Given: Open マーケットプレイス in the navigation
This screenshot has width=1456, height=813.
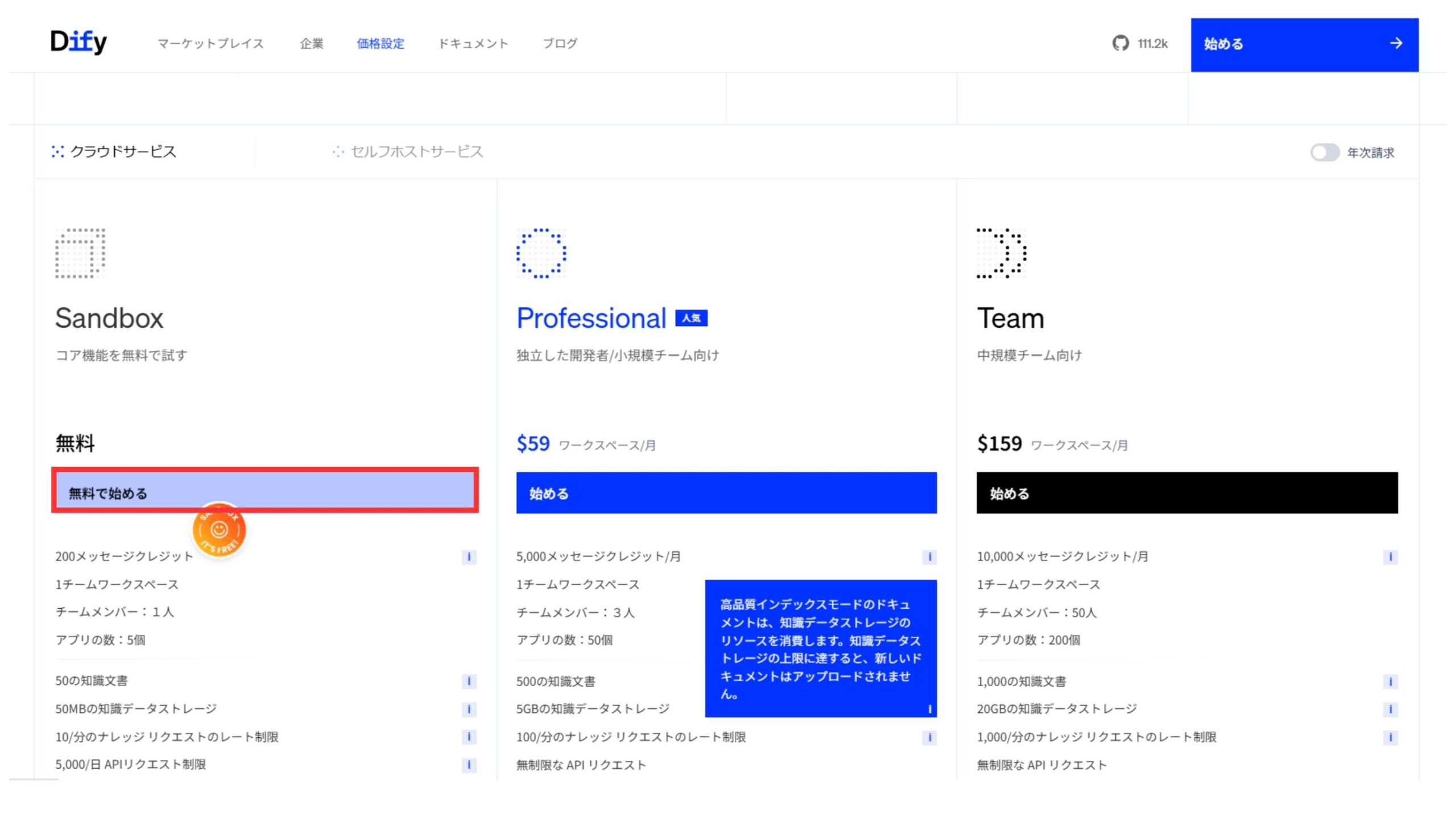Looking at the screenshot, I should pos(210,43).
